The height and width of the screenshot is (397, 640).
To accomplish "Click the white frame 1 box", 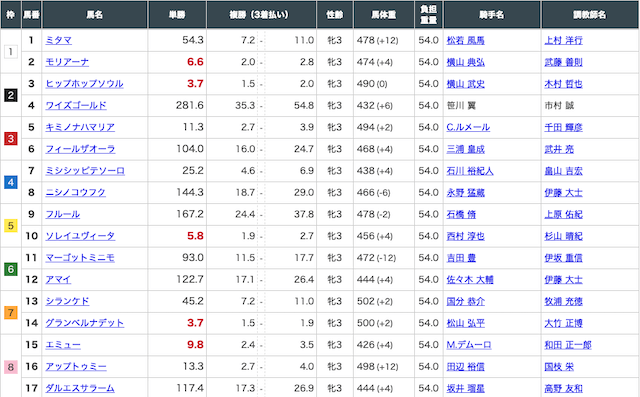I will 11,51.
